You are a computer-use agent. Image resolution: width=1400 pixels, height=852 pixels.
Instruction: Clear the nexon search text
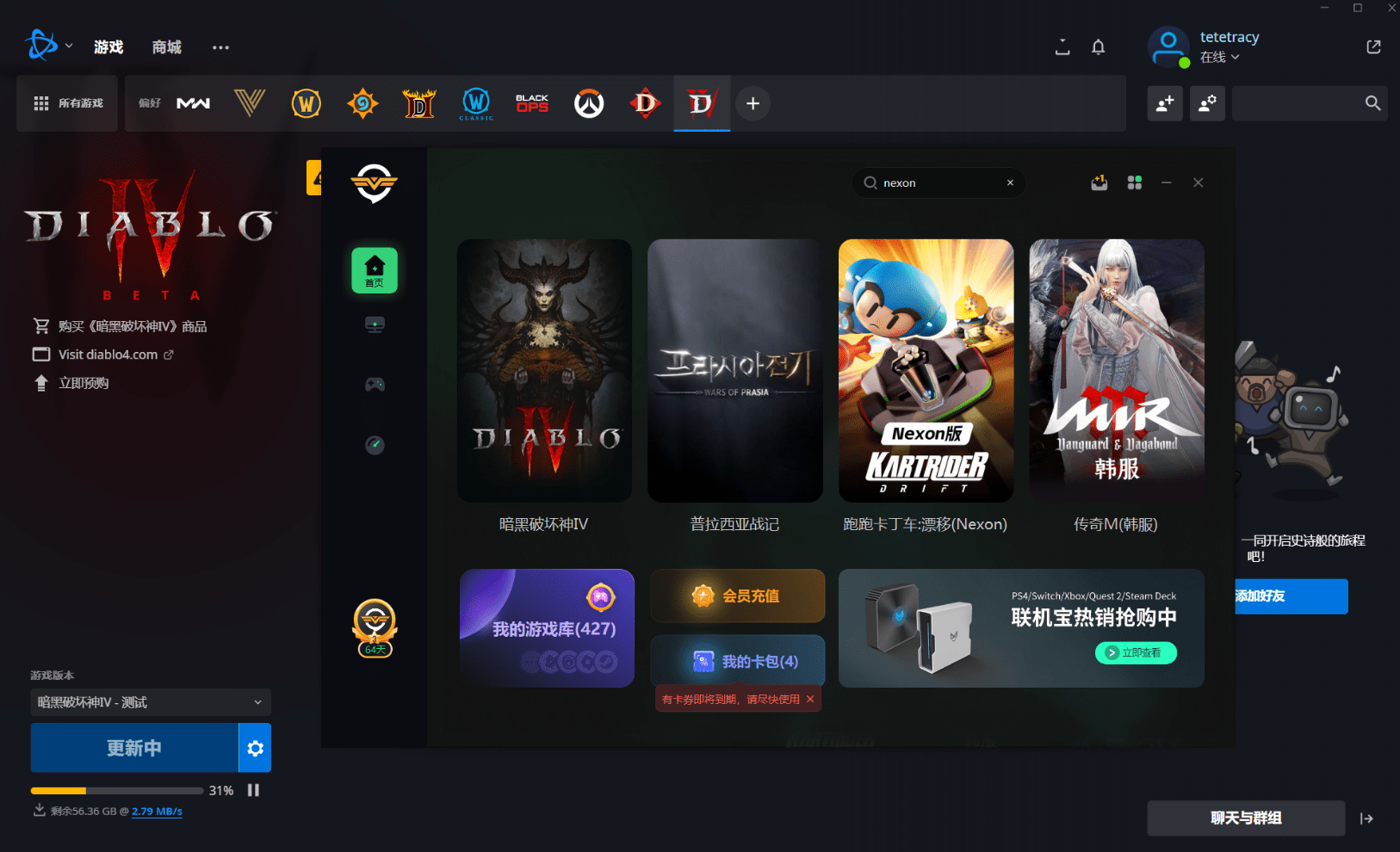click(1010, 182)
